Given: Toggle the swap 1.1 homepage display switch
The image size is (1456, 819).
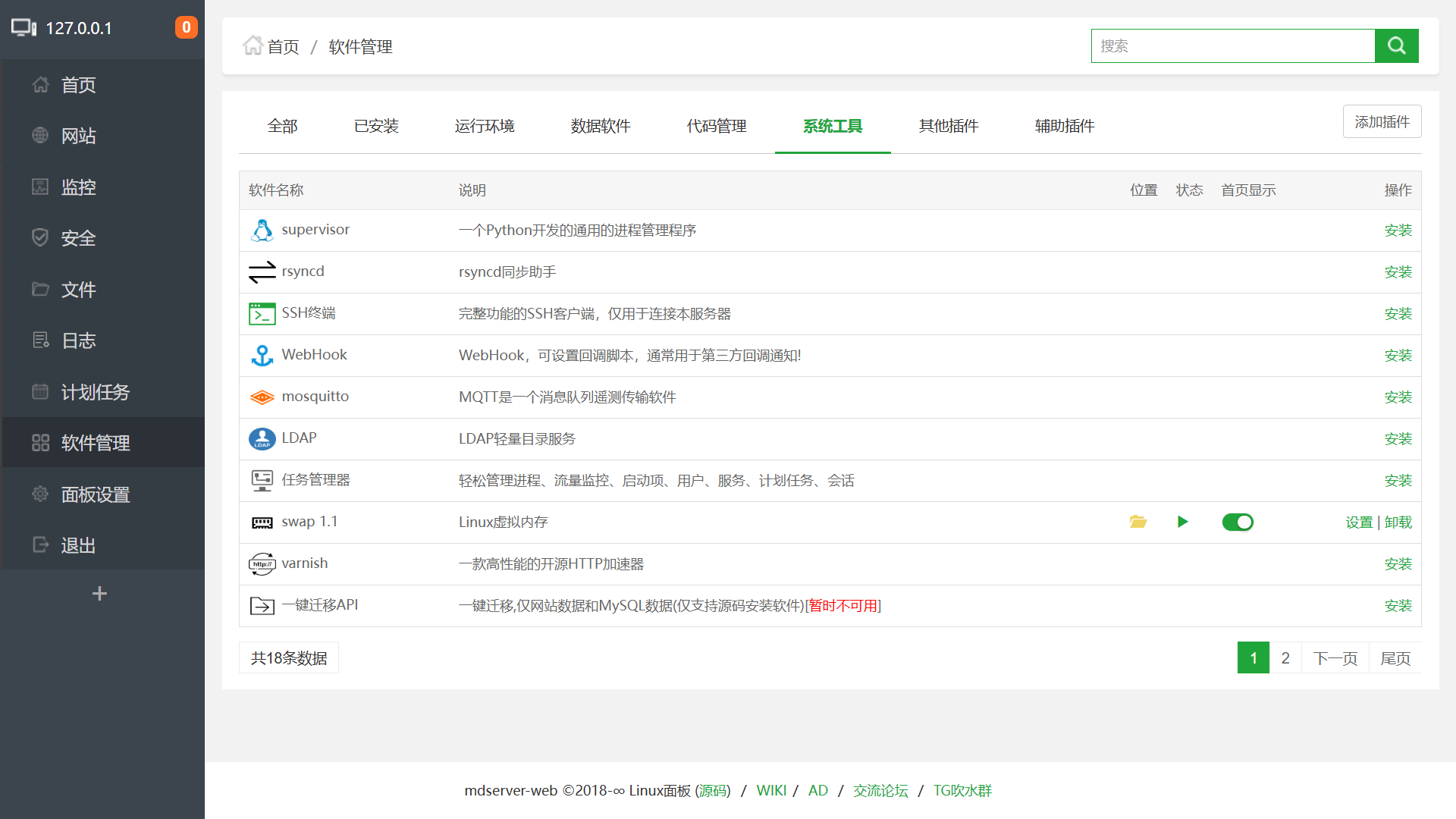Looking at the screenshot, I should pyautogui.click(x=1238, y=522).
